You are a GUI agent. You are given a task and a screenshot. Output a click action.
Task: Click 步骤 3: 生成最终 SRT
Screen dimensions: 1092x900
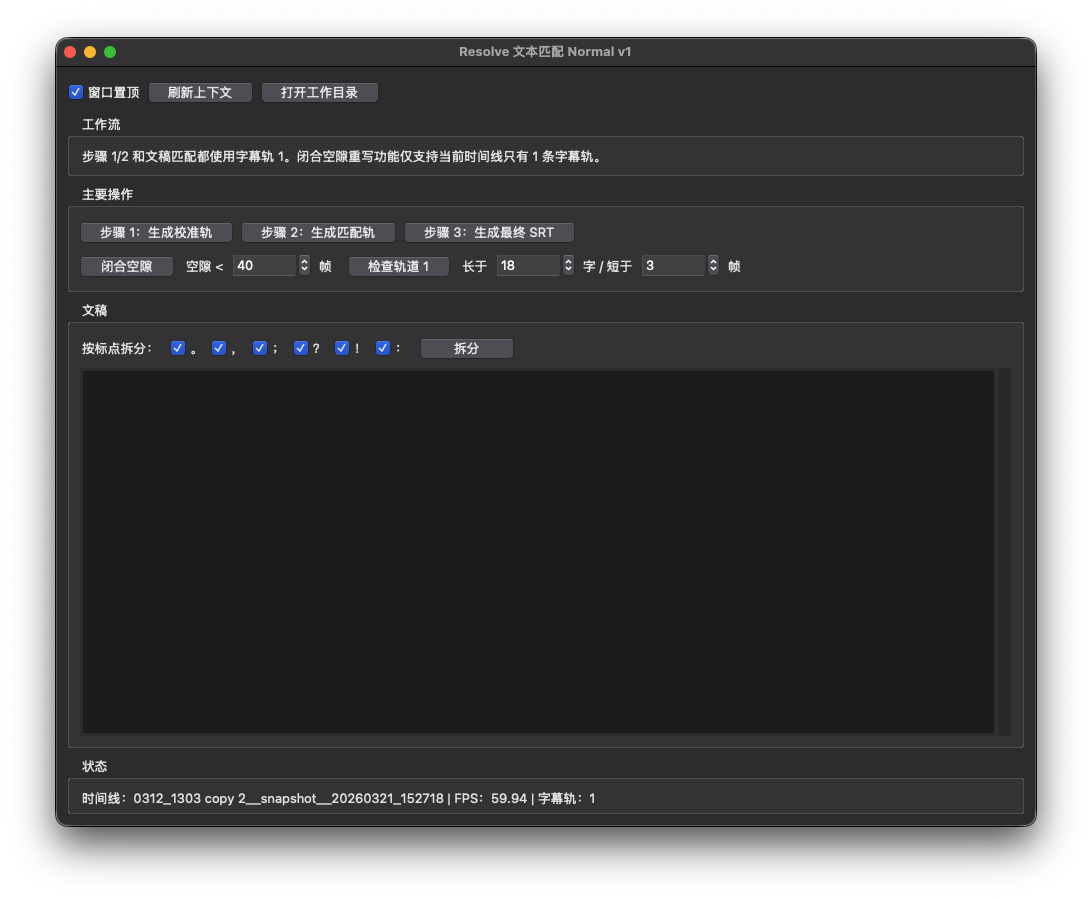click(x=489, y=232)
